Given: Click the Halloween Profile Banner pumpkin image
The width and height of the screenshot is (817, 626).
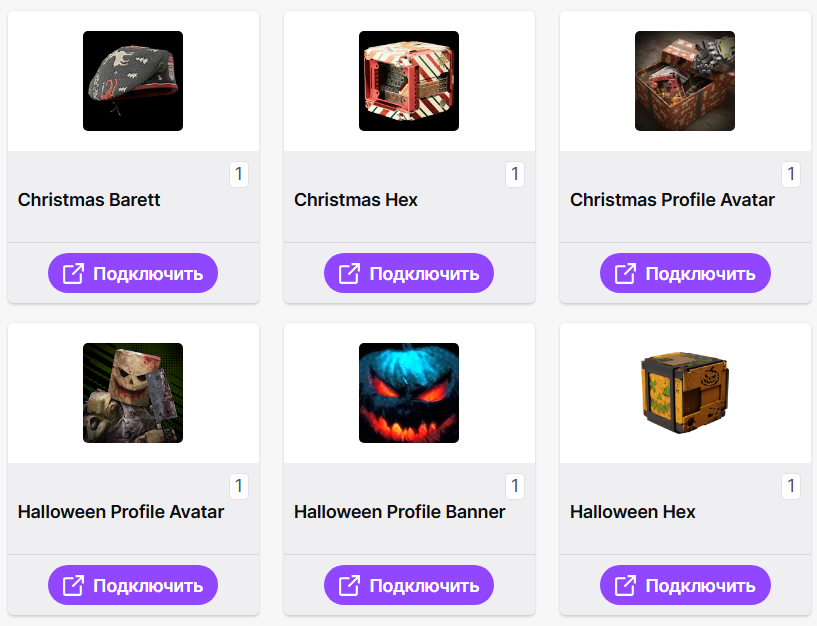Looking at the screenshot, I should 409,393.
